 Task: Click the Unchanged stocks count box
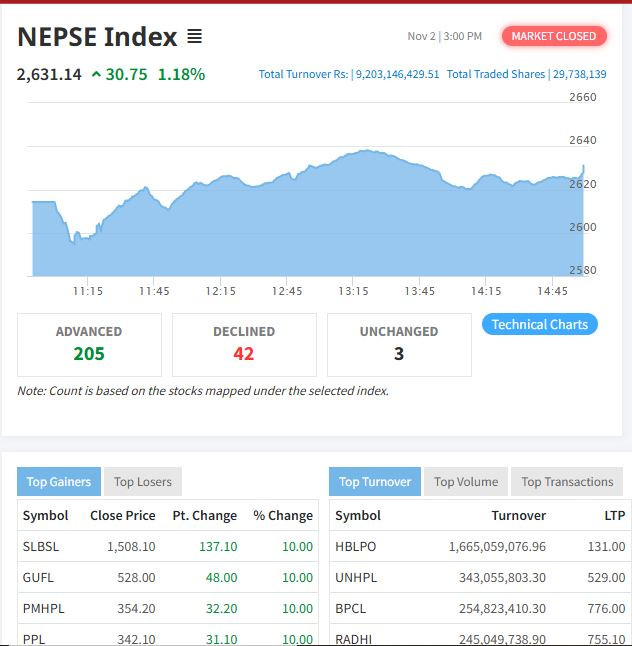pyautogui.click(x=399, y=344)
